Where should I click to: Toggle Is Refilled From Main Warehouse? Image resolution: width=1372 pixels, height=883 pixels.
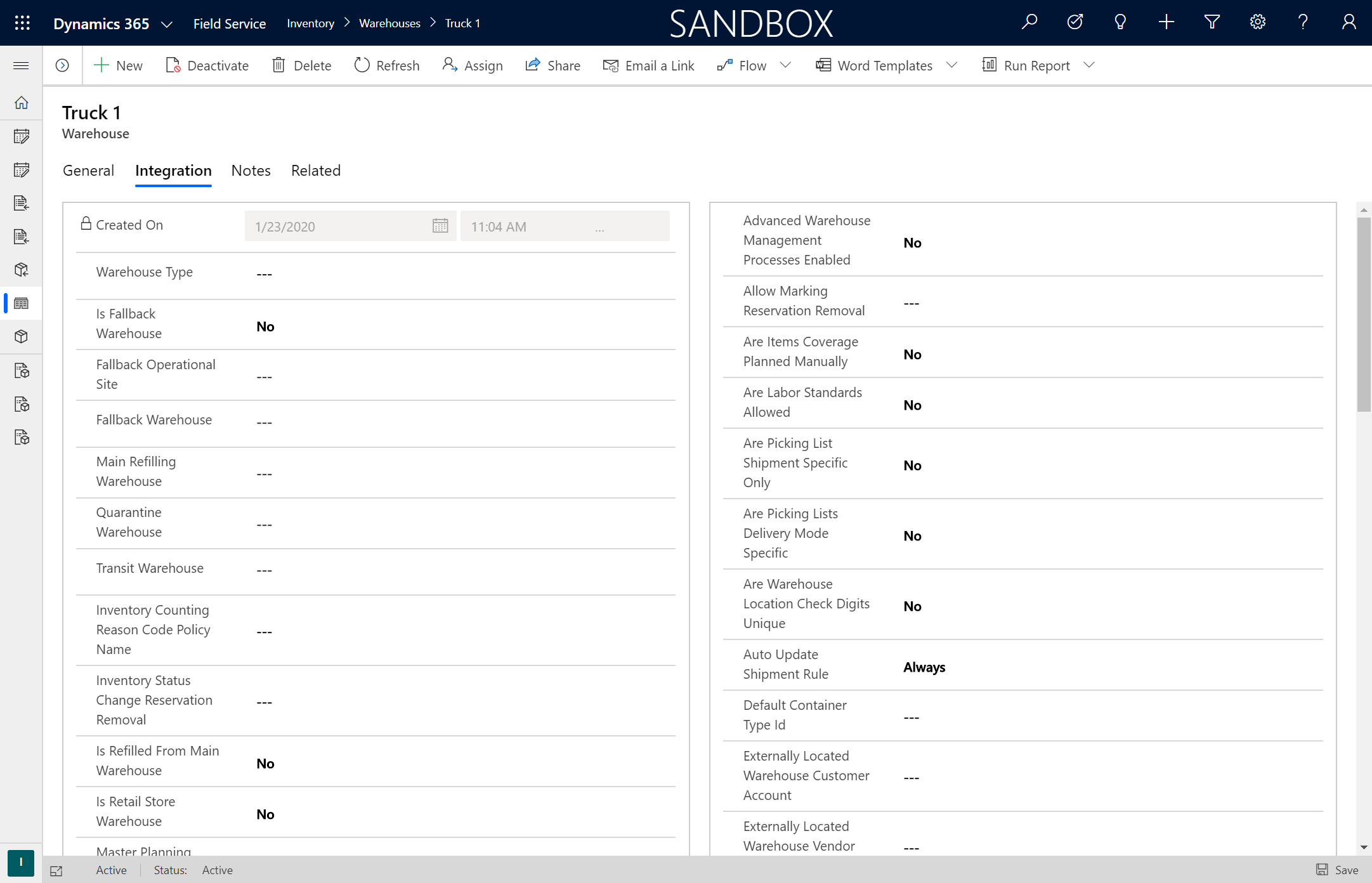pos(265,763)
